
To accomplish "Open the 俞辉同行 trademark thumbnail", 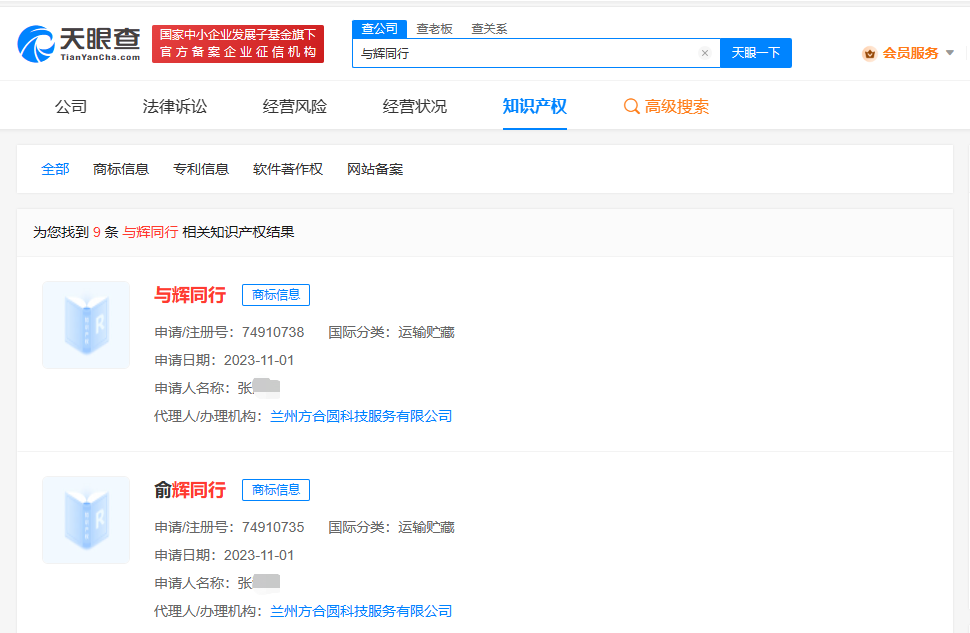I will click(86, 520).
